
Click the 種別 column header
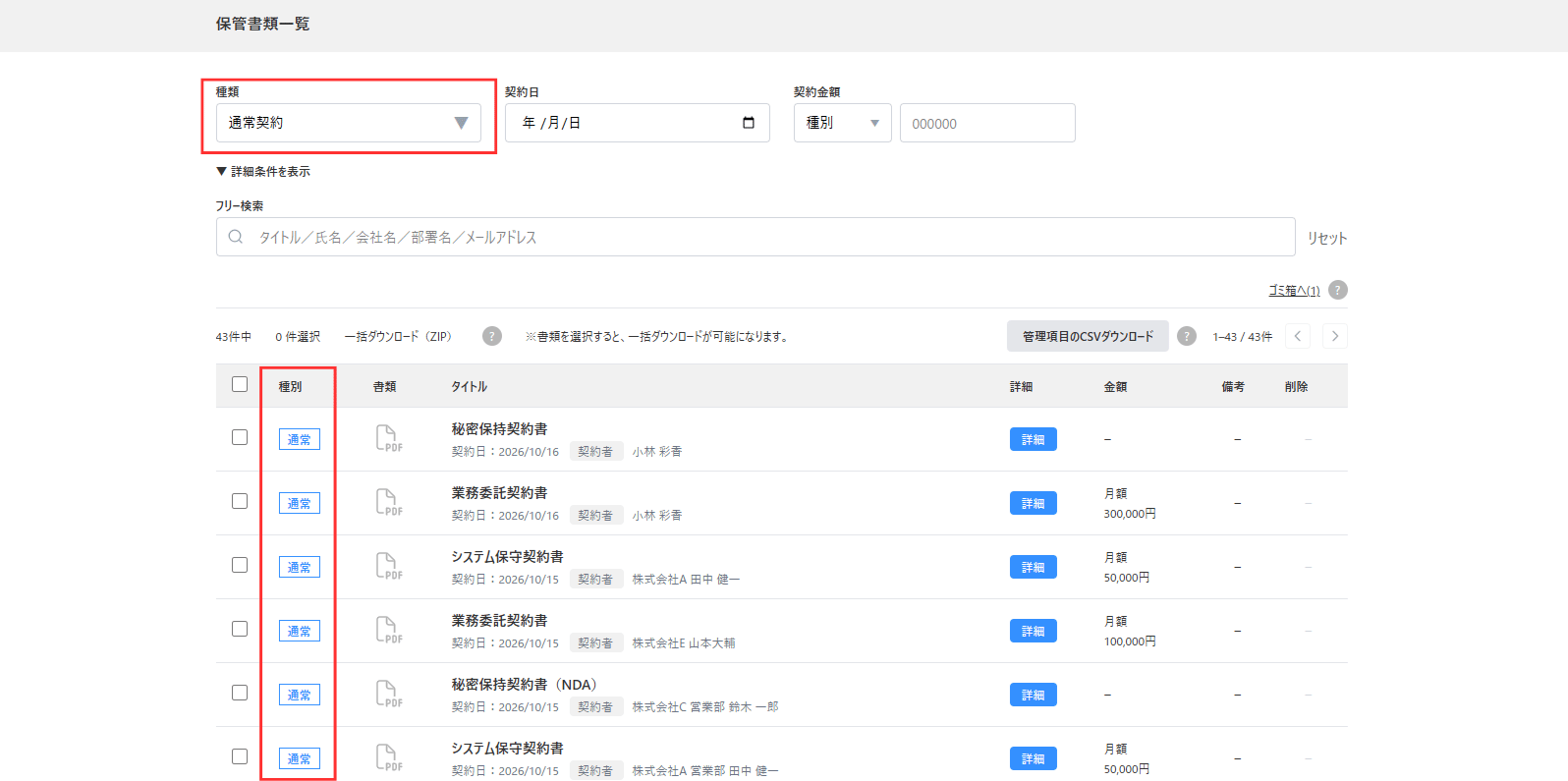click(x=291, y=386)
